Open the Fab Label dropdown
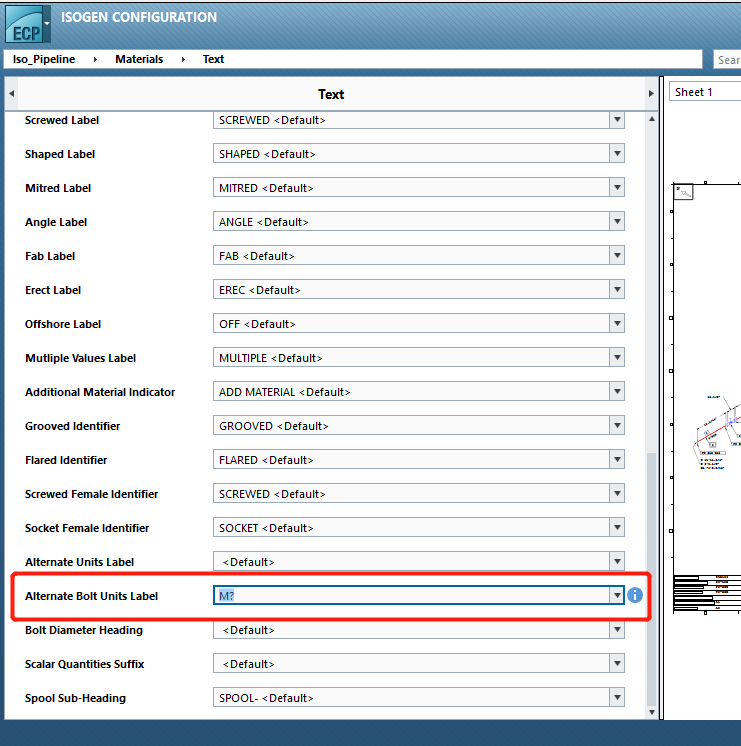This screenshot has width=741, height=746. tap(617, 256)
